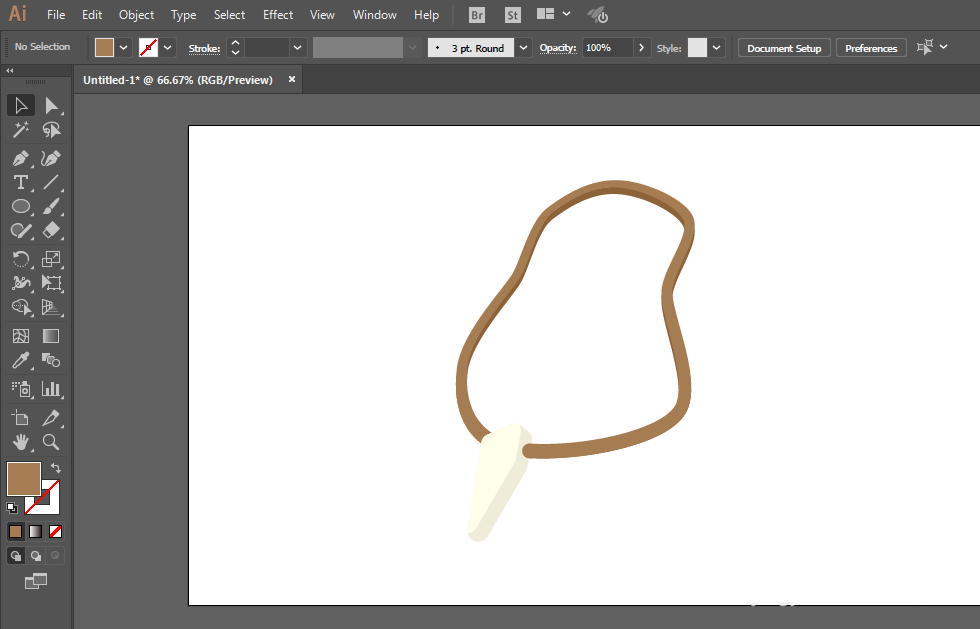Screen dimensions: 980x629
Task: Activate the Magic Wand tool
Action: coord(21,129)
